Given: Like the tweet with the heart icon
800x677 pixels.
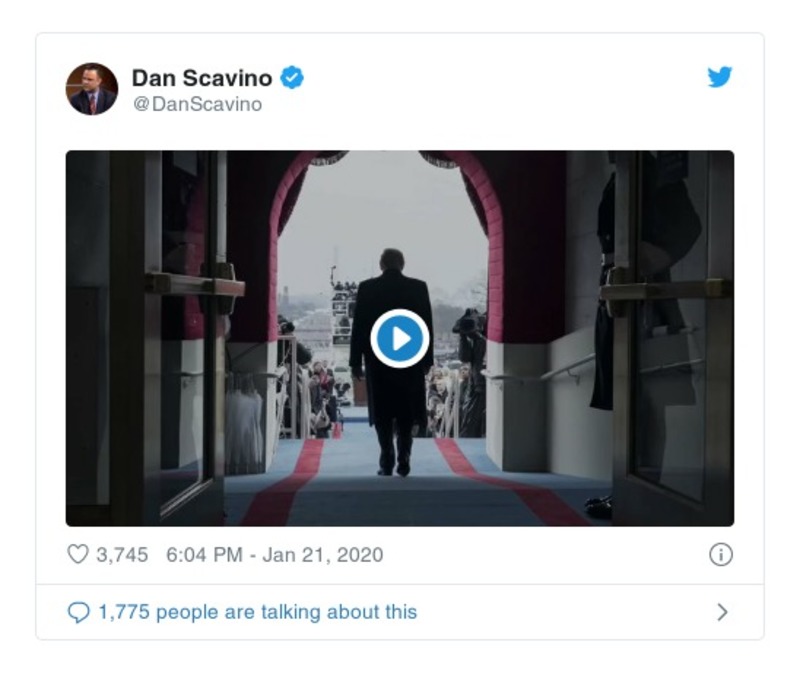Looking at the screenshot, I should click(x=78, y=554).
